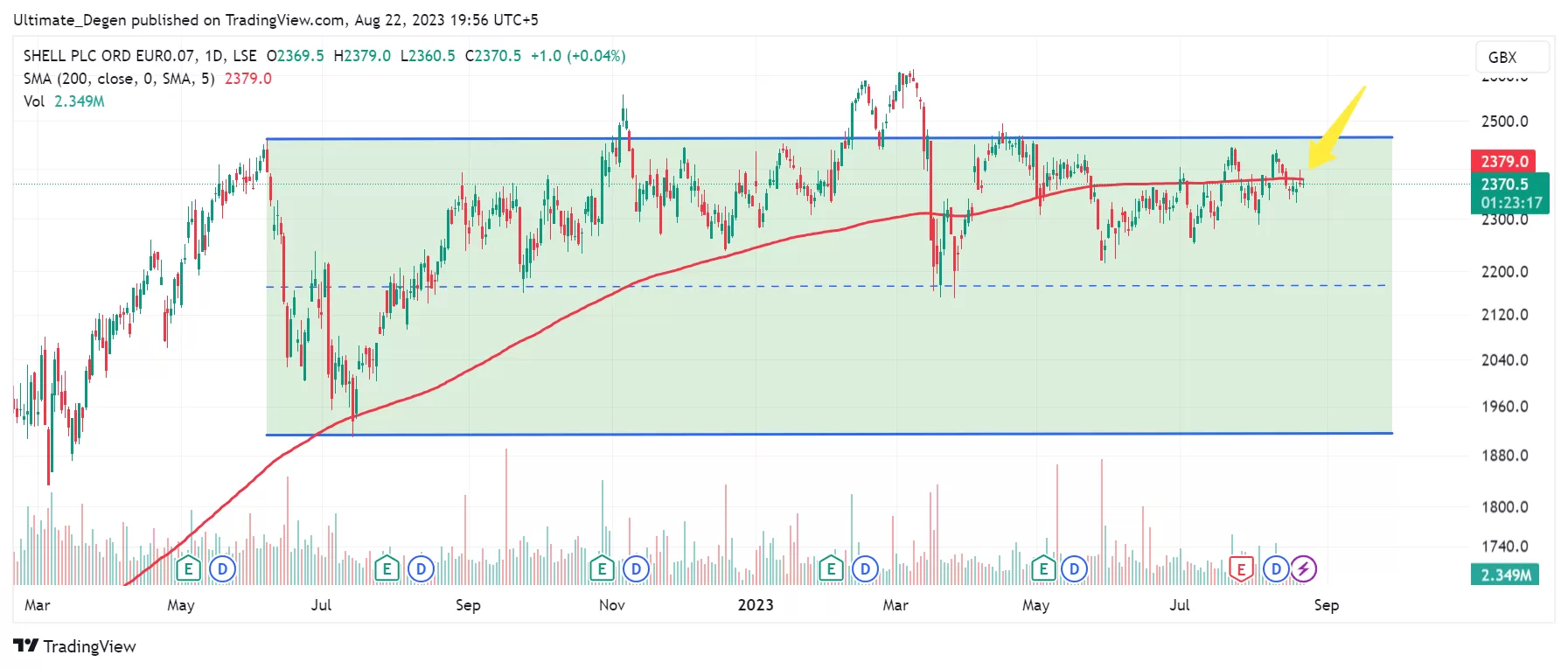Click the SHELL PLC ORD EUR0.07 symbol title
This screenshot has width=1568, height=669.
coord(109,56)
